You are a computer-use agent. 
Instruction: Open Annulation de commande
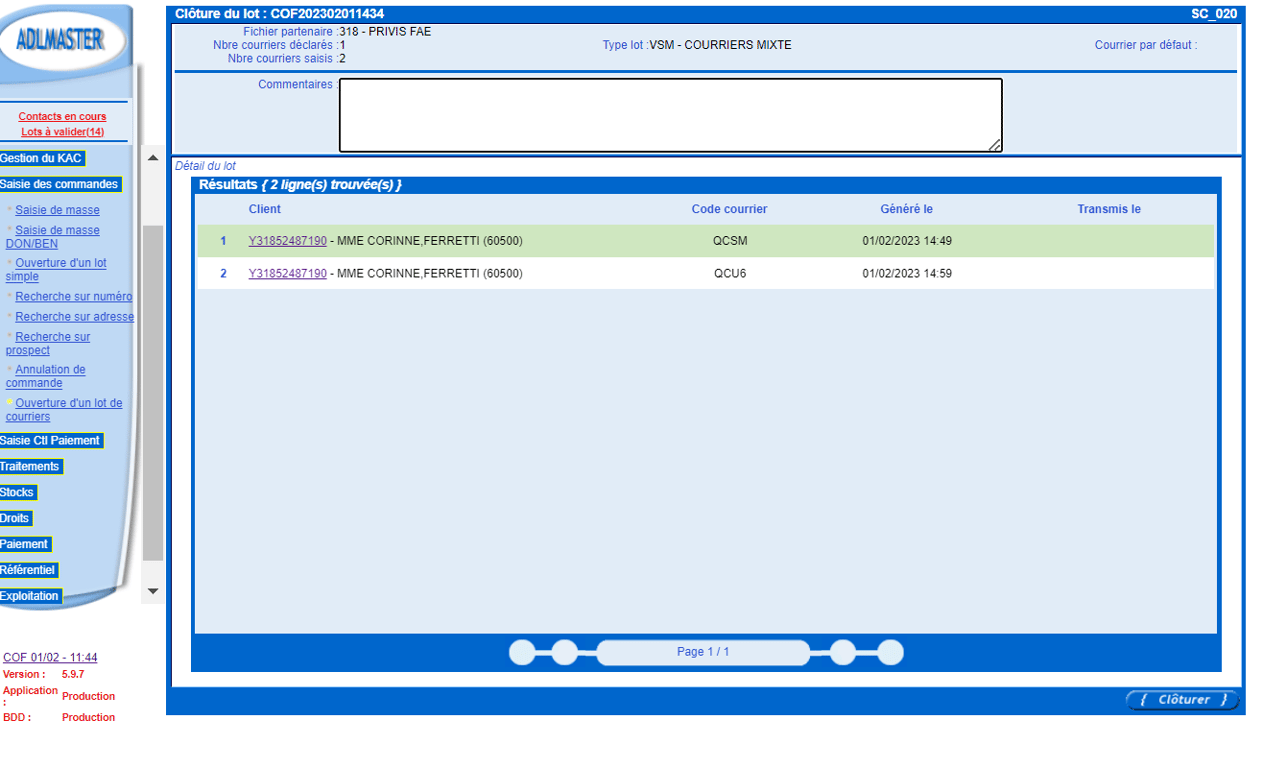point(46,376)
